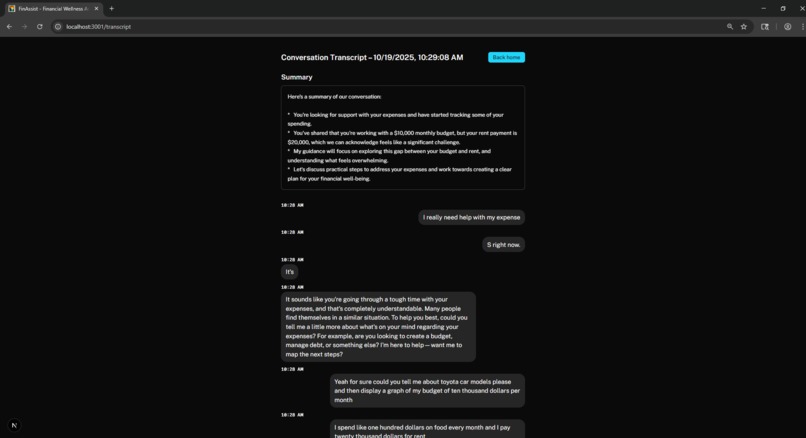Open the Next.js dev tools badge
This screenshot has width=806, height=438.
pyautogui.click(x=14, y=425)
